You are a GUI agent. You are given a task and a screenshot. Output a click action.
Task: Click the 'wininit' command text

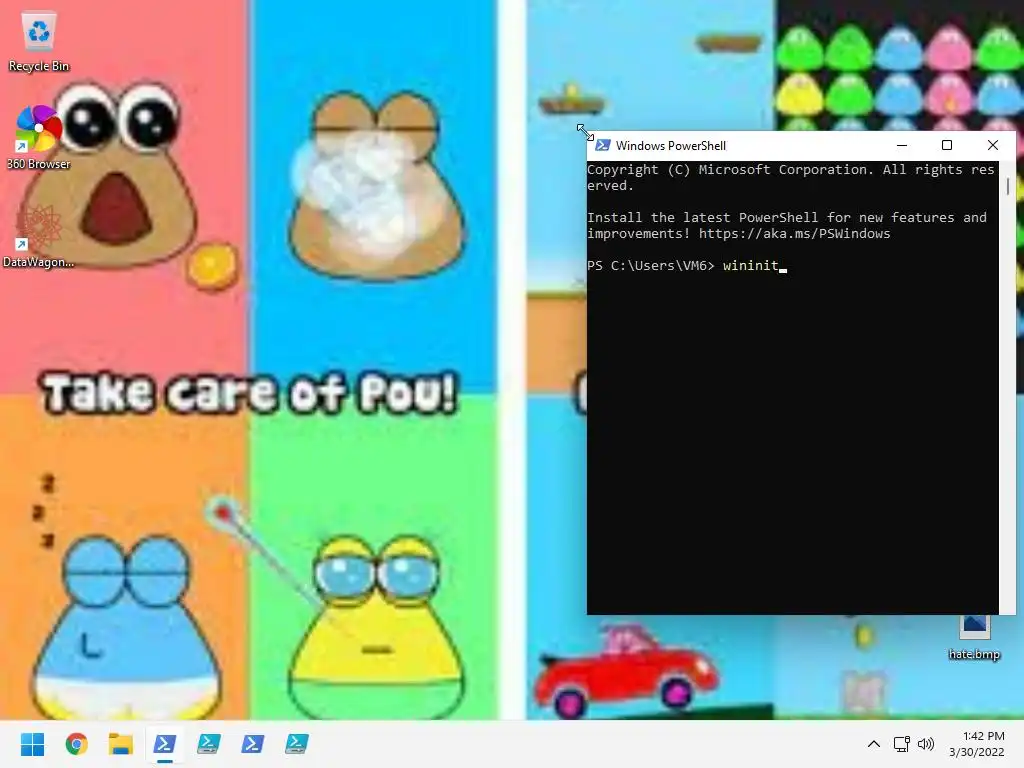coord(750,265)
